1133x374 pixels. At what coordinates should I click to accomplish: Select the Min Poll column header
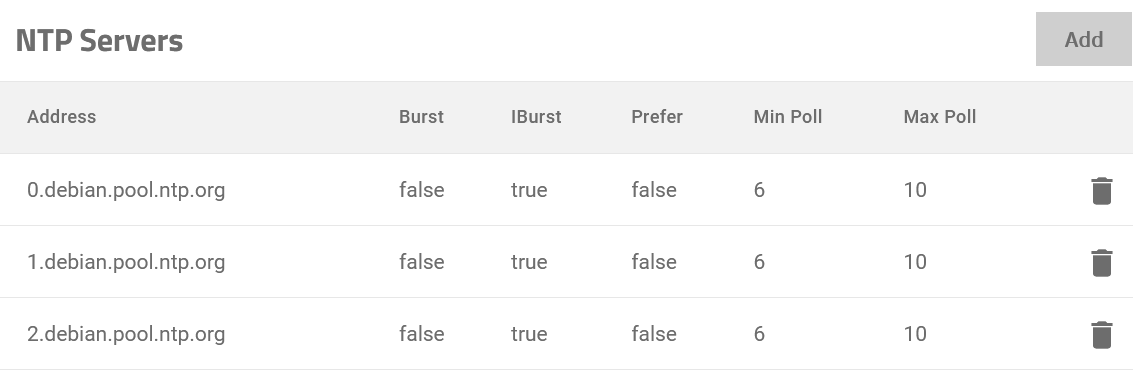point(788,117)
